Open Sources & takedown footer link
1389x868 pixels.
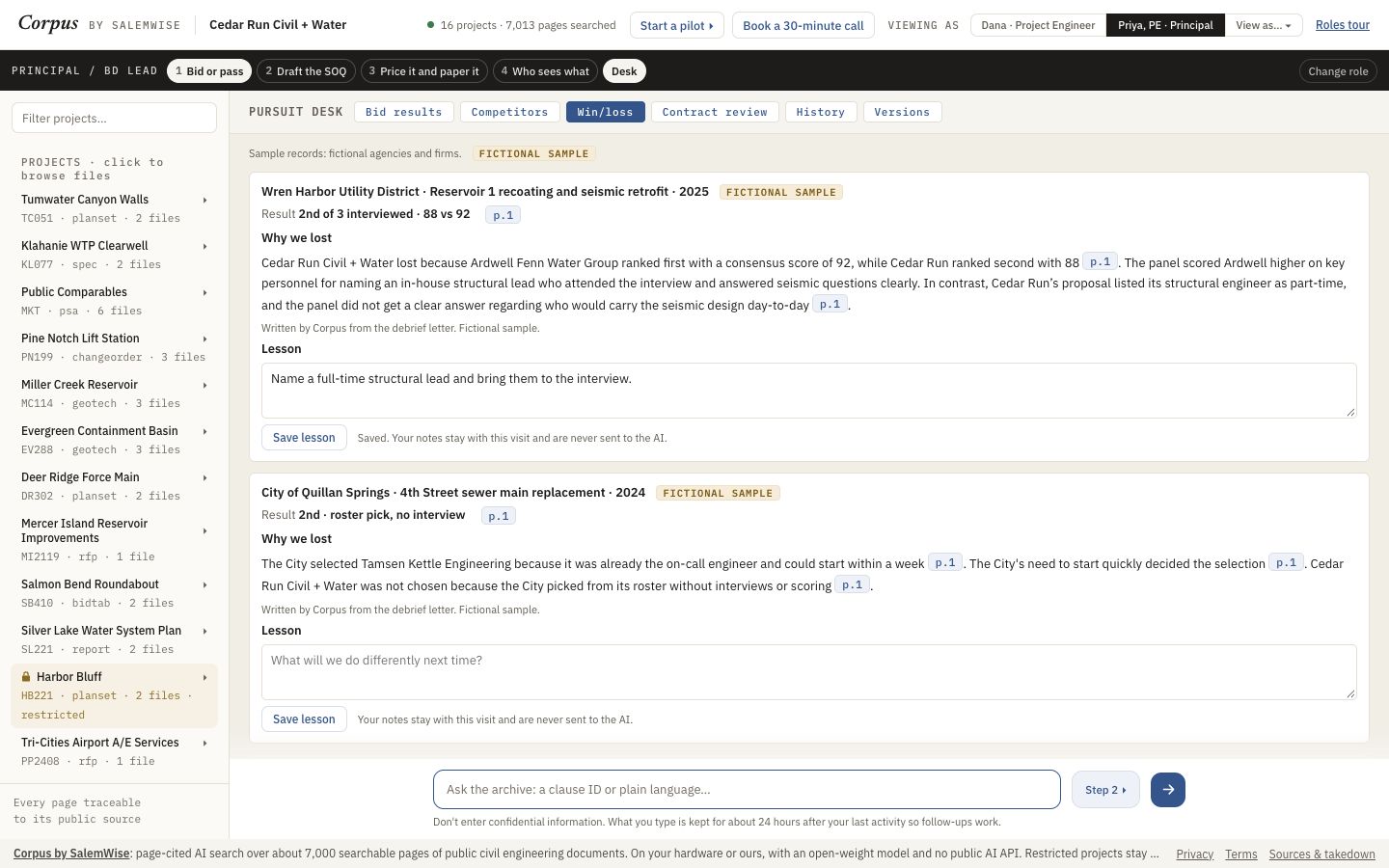point(1321,854)
